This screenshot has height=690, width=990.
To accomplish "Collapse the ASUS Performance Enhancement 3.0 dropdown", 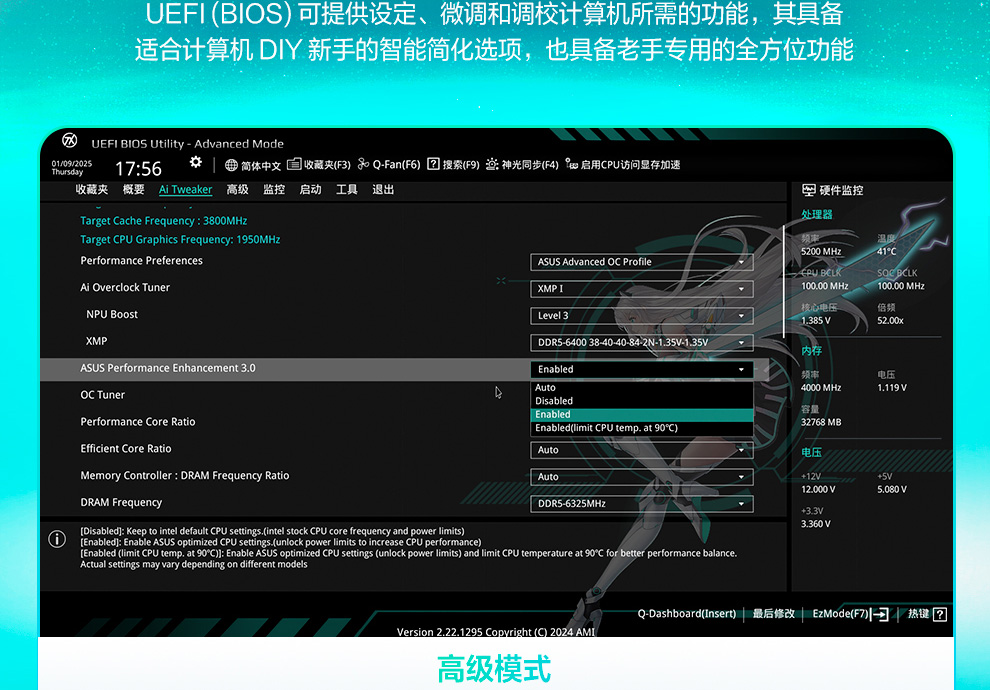I will [641, 369].
